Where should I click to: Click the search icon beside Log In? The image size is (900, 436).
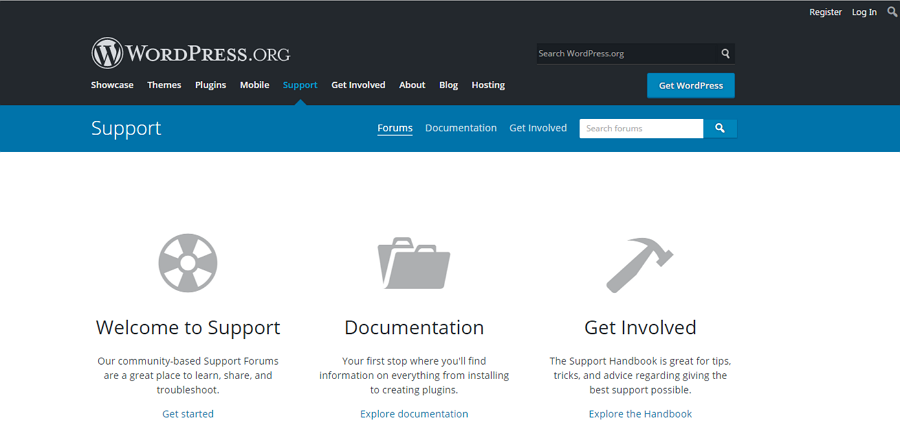(892, 11)
